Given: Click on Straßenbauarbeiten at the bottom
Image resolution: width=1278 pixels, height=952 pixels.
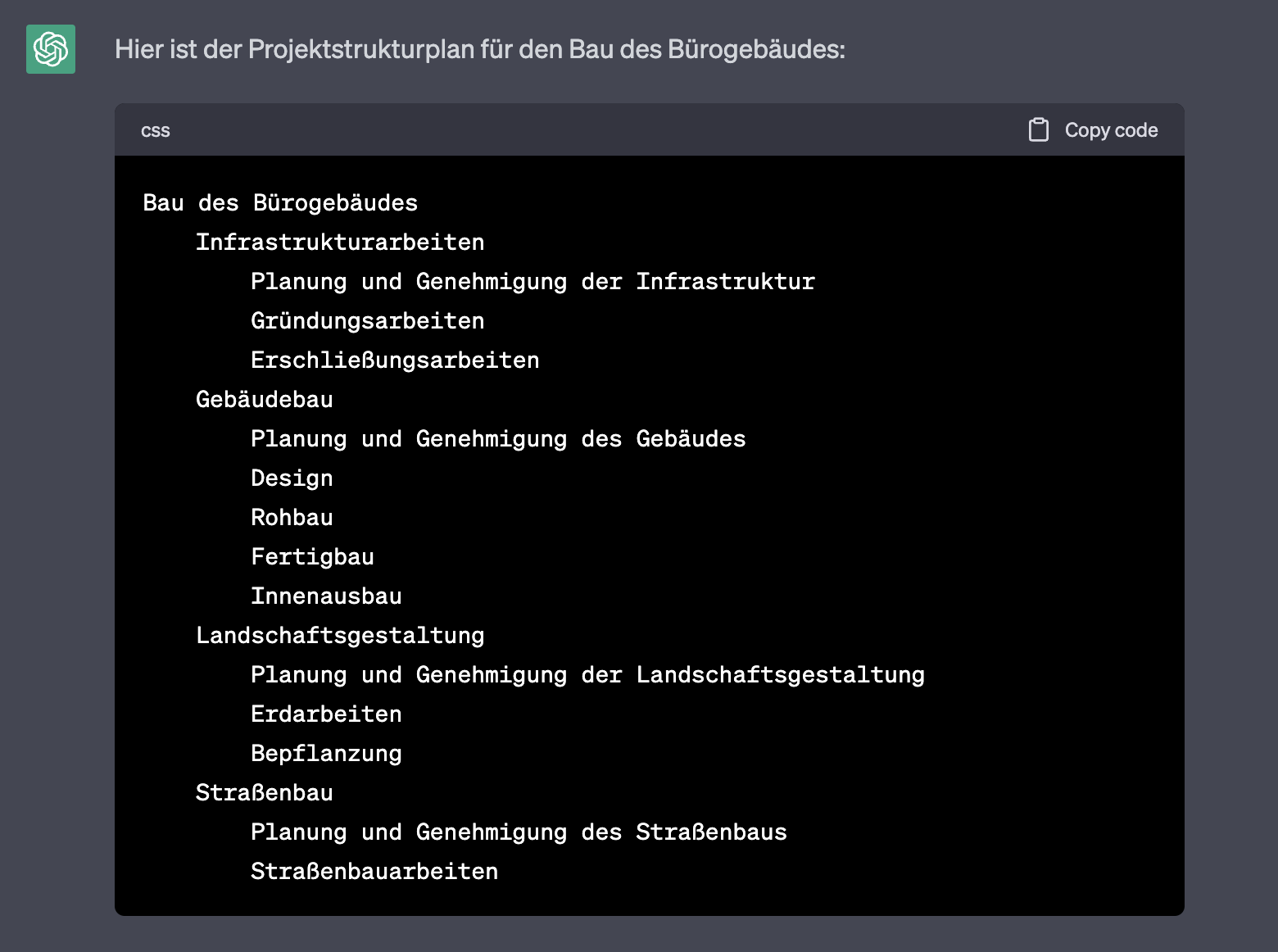Looking at the screenshot, I should 374,871.
